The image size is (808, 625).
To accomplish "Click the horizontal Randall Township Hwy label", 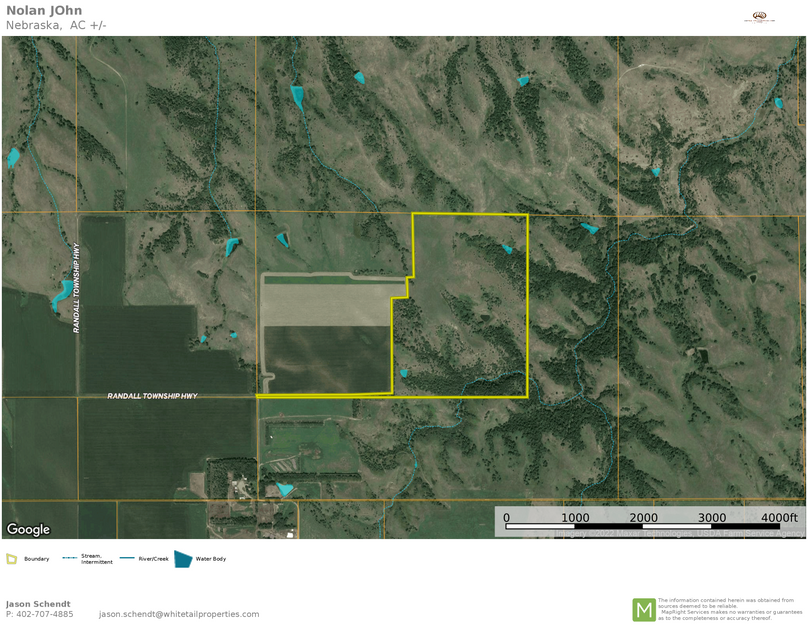I will pyautogui.click(x=152, y=397).
